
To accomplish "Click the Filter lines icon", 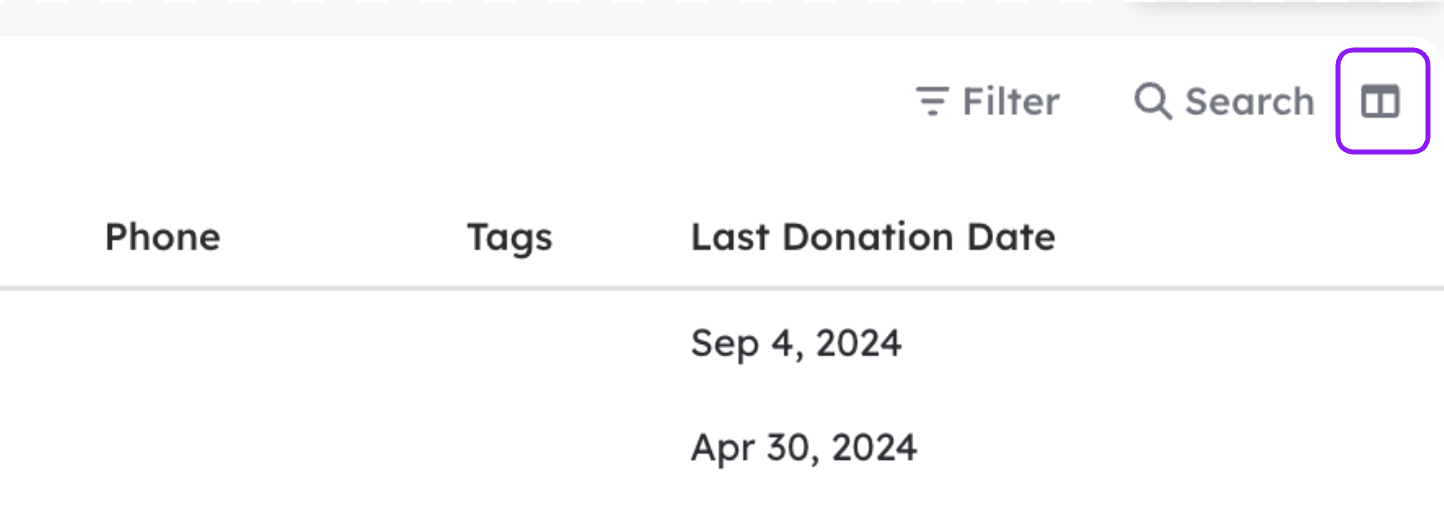I will click(x=932, y=101).
